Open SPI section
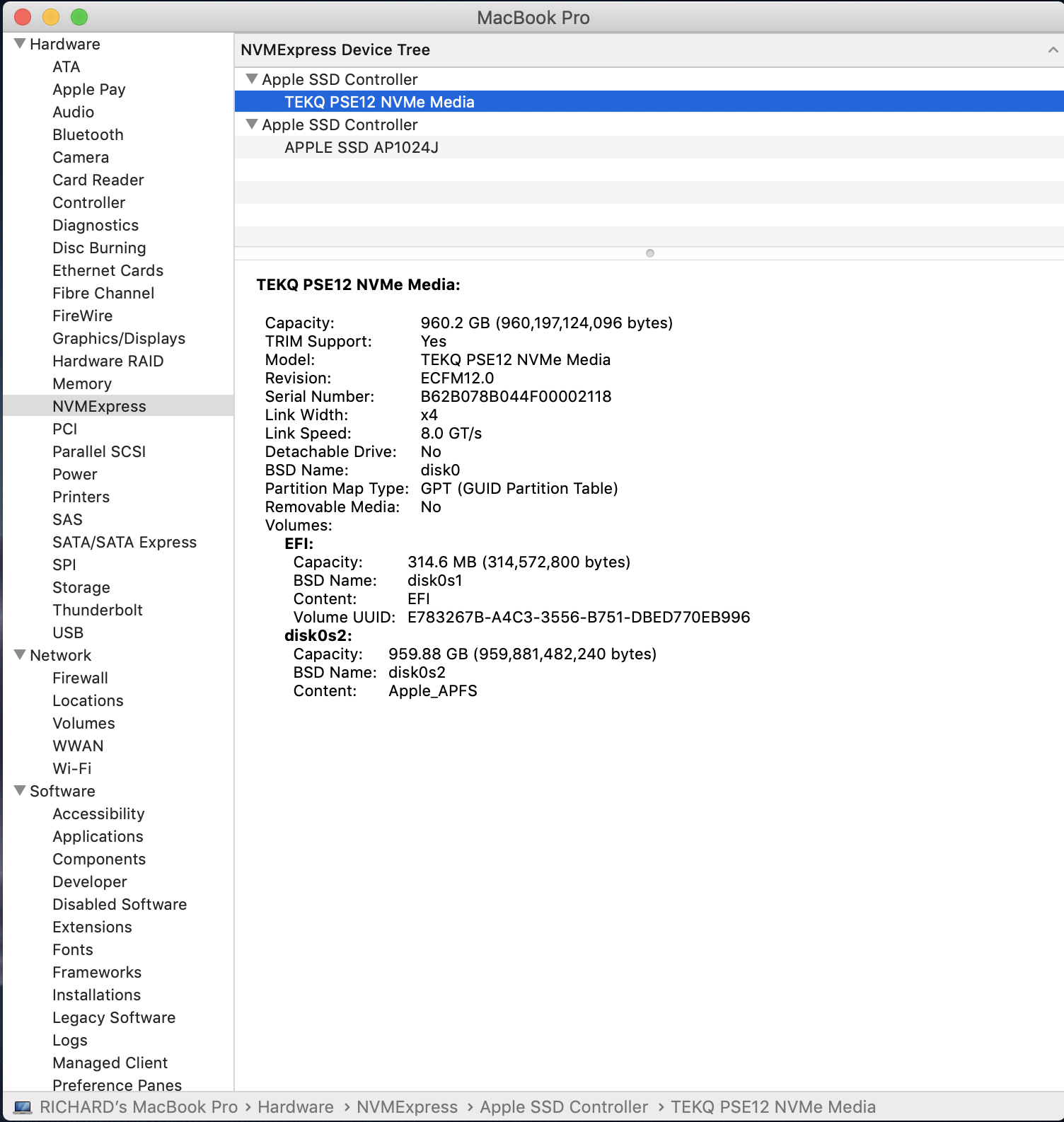Screen dimensions: 1064x1122 click(64, 565)
